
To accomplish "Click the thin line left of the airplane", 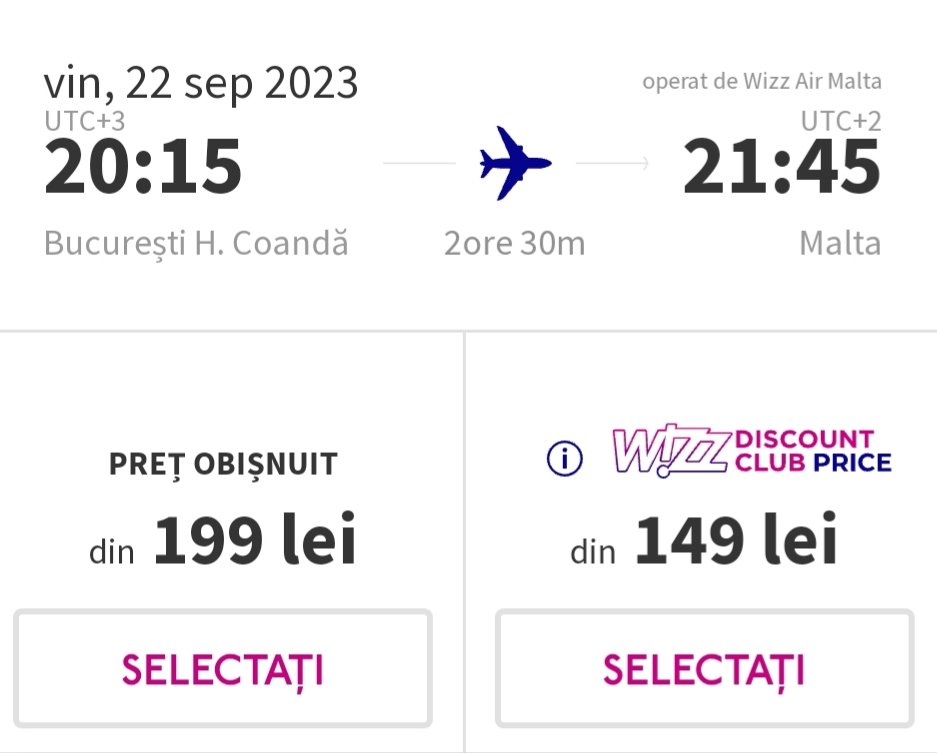I will [419, 163].
